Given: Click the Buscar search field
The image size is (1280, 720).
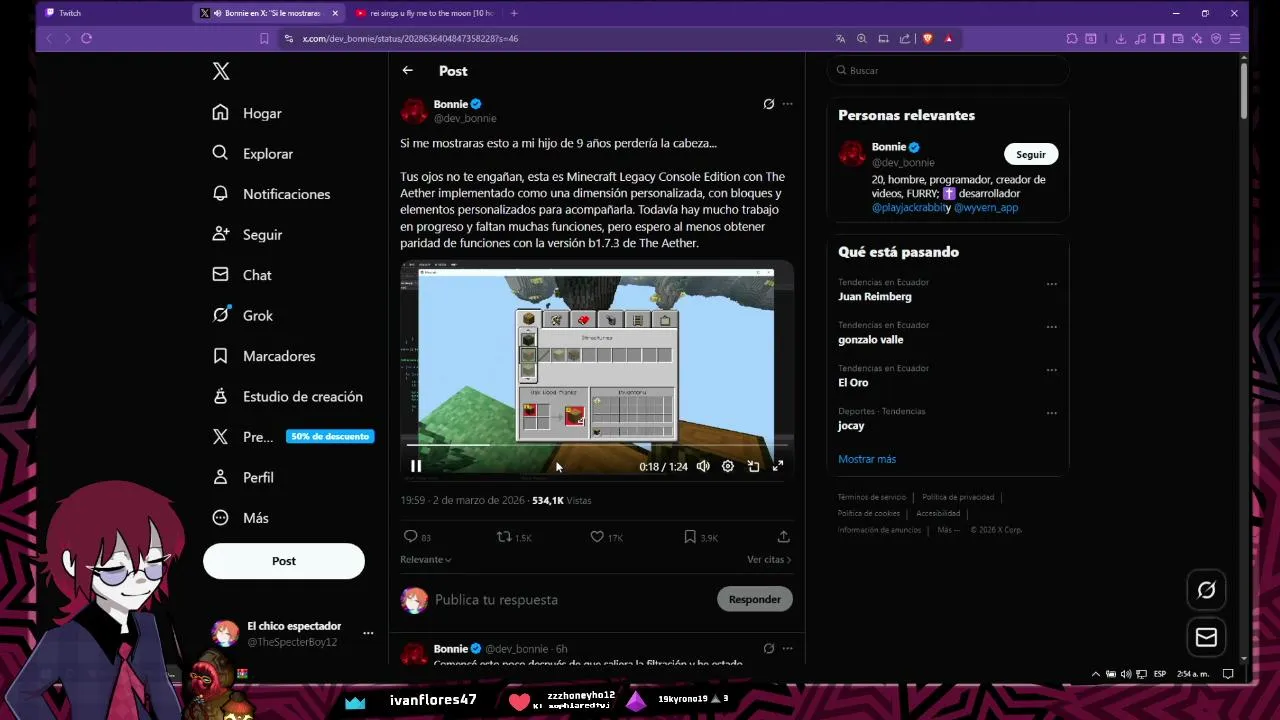Looking at the screenshot, I should [948, 71].
